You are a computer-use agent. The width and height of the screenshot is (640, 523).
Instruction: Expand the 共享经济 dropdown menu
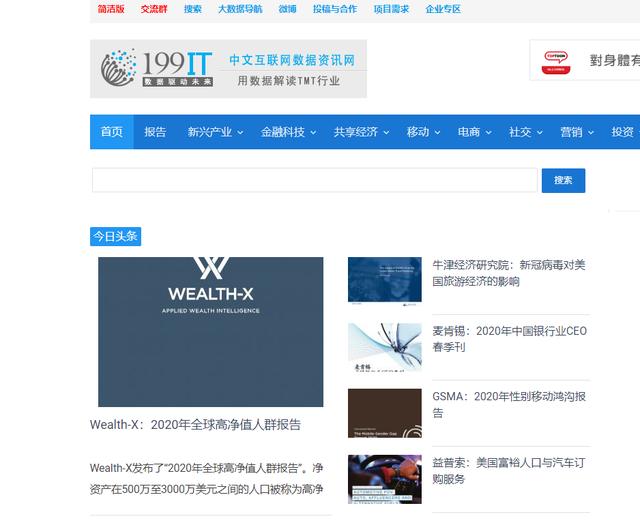tap(361, 132)
